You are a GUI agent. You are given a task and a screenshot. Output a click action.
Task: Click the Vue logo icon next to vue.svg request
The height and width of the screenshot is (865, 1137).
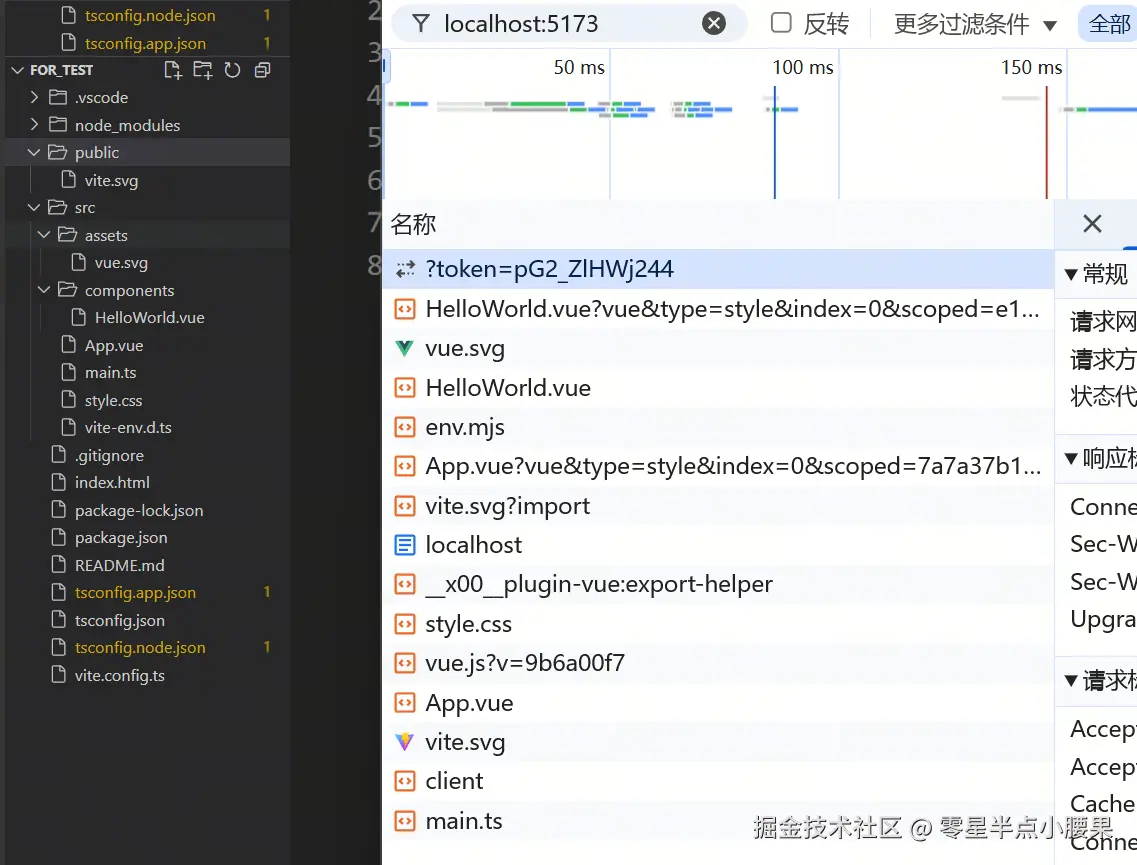pyautogui.click(x=404, y=348)
